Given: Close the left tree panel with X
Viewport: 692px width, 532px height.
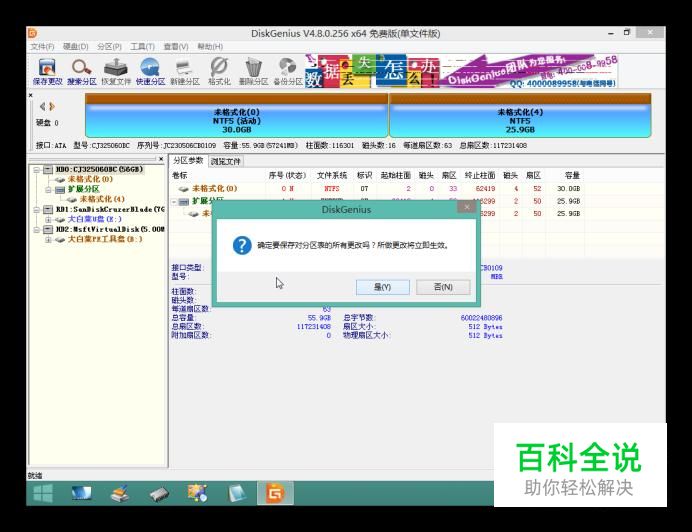Looking at the screenshot, I should click(x=161, y=158).
